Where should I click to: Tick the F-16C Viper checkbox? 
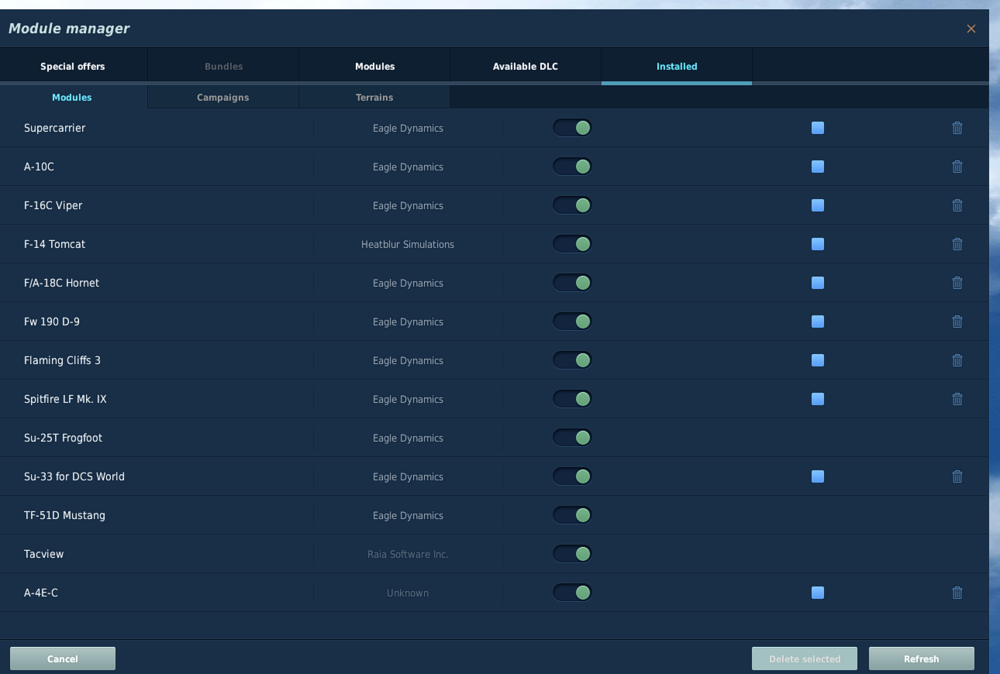coord(818,205)
